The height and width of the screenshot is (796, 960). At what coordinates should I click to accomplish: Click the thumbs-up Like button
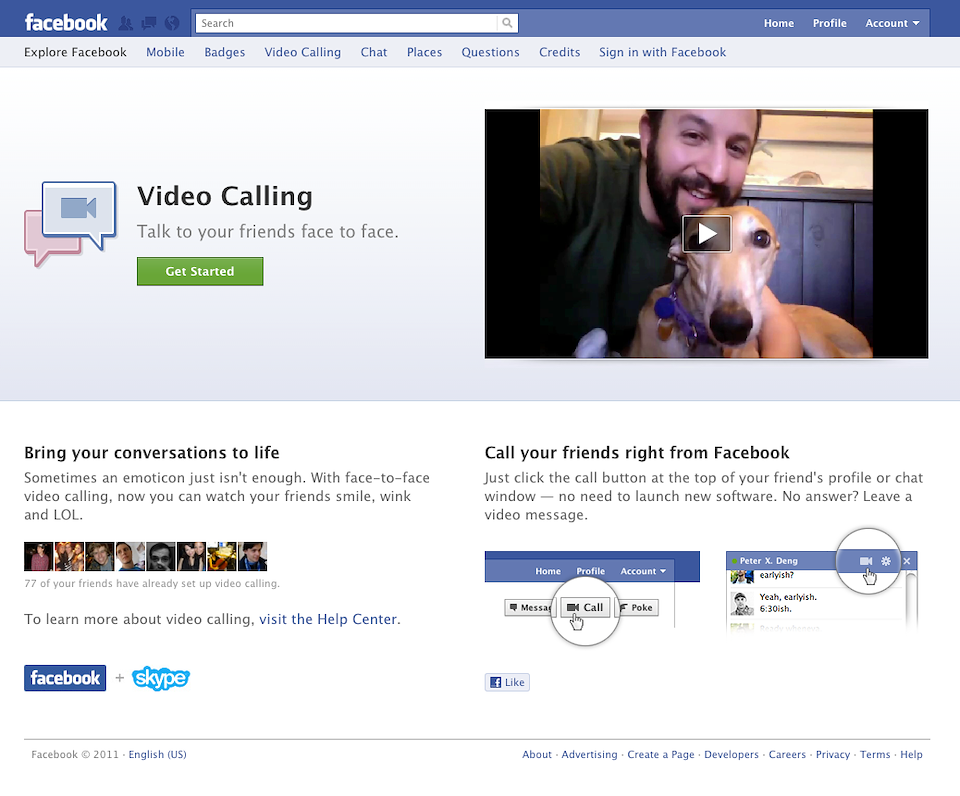pyautogui.click(x=507, y=682)
